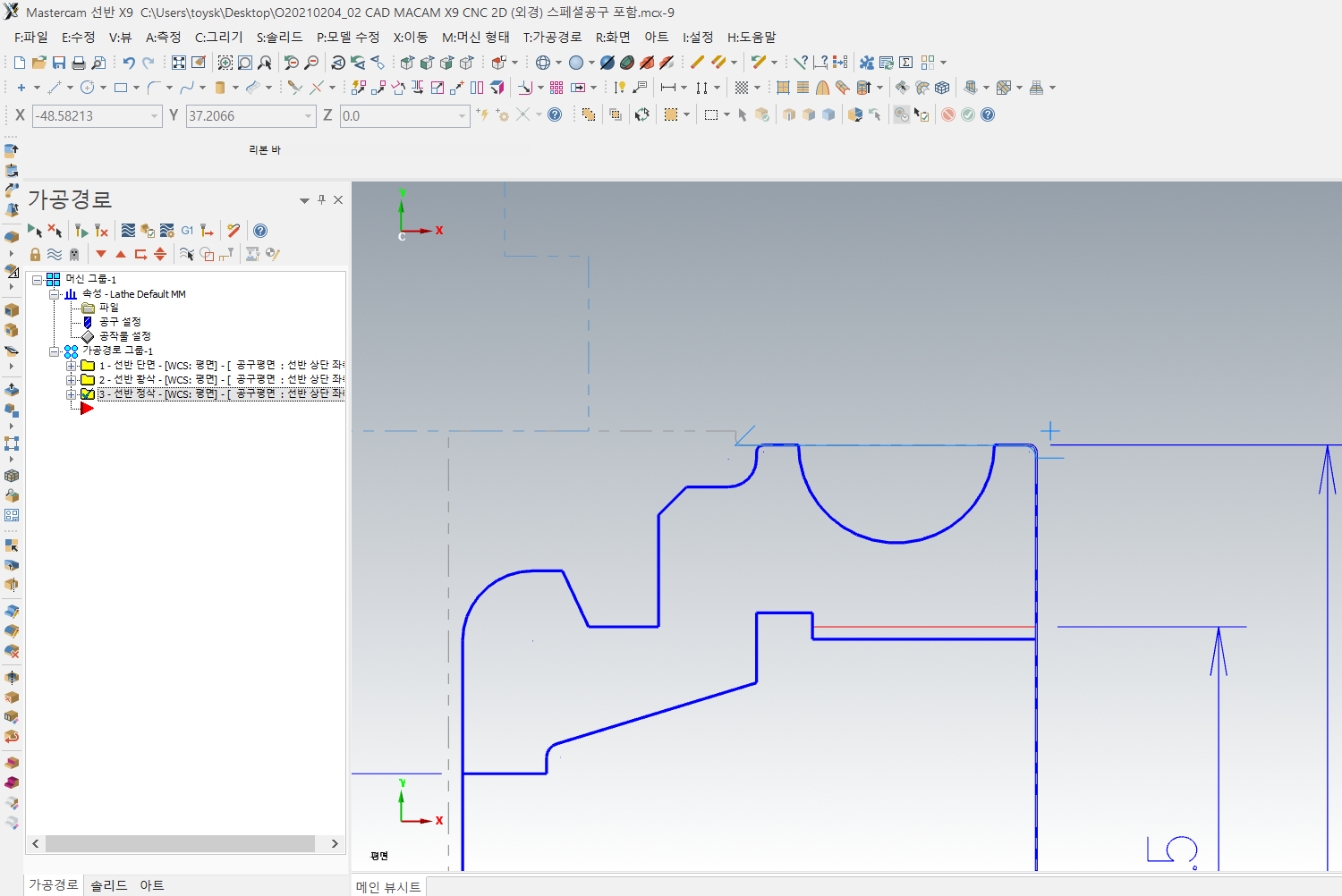This screenshot has height=896, width=1342.
Task: Switch to the 솔리드 bottom tab
Action: 109,885
